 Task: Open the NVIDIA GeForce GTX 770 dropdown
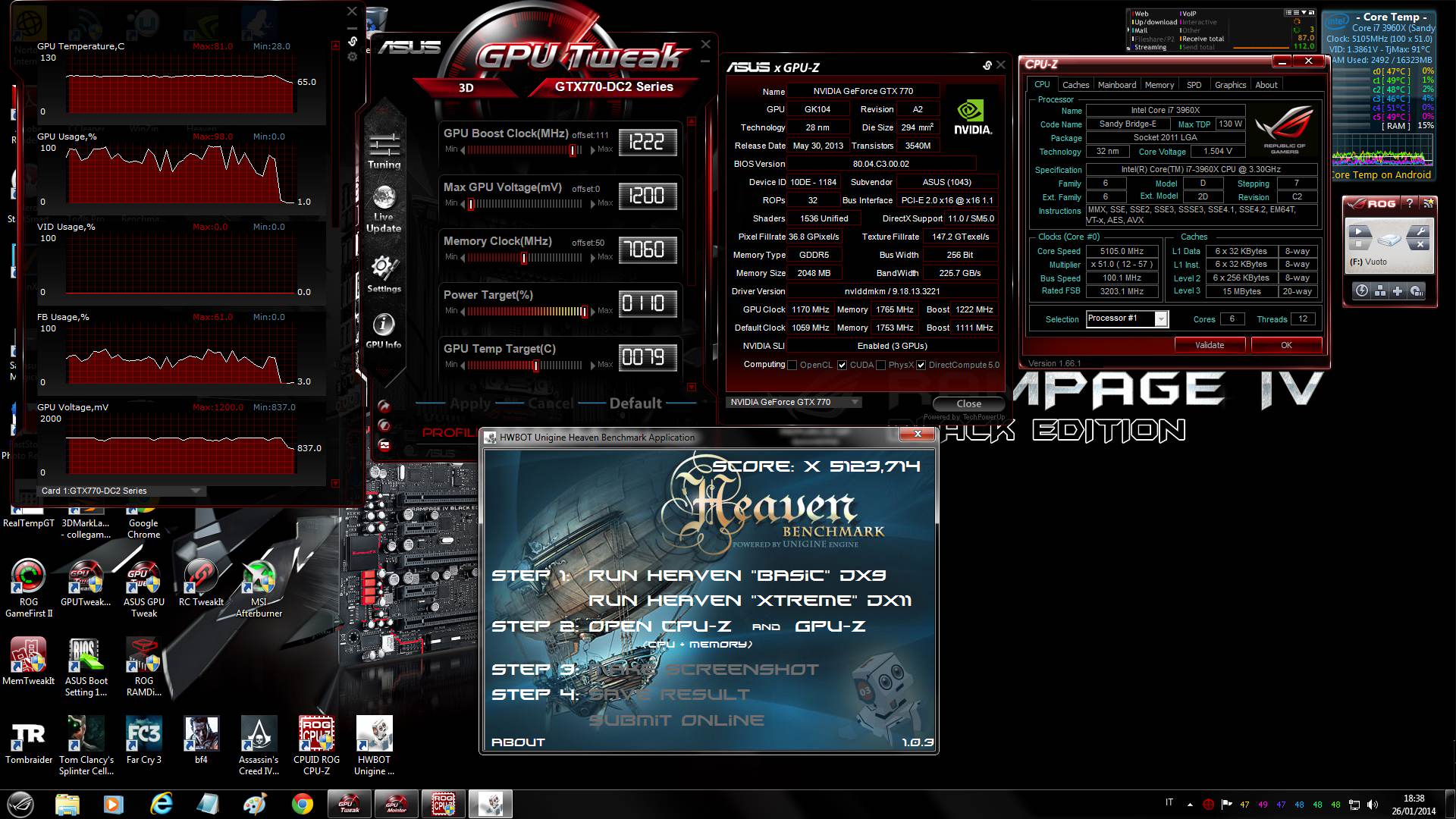793,402
